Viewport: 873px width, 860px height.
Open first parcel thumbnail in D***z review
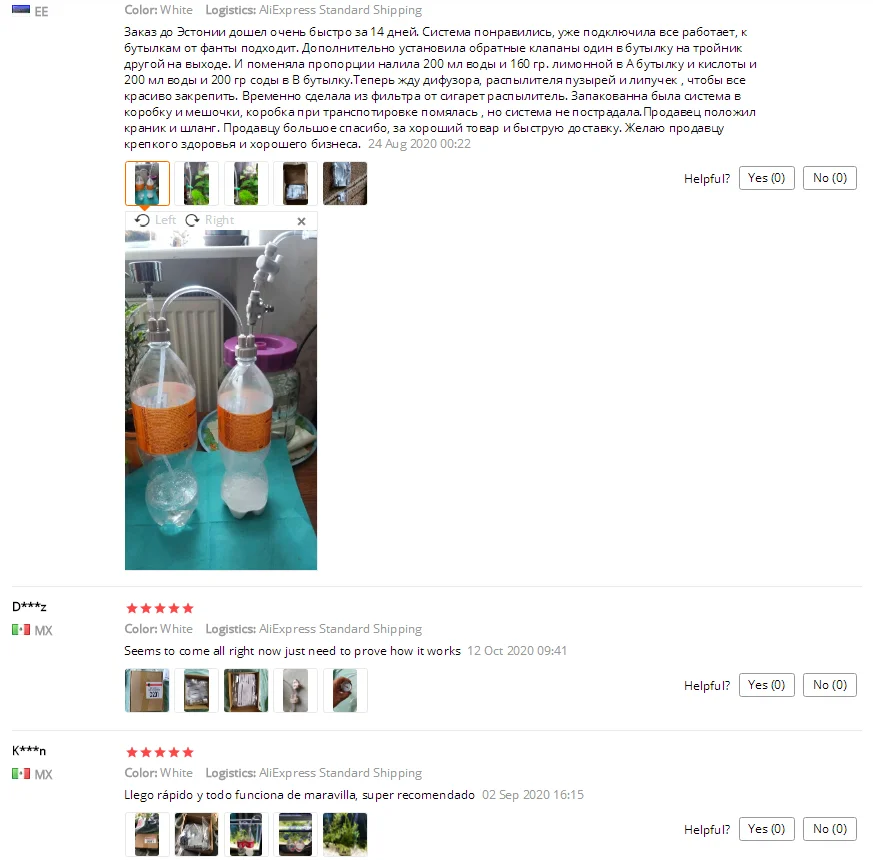(x=147, y=691)
